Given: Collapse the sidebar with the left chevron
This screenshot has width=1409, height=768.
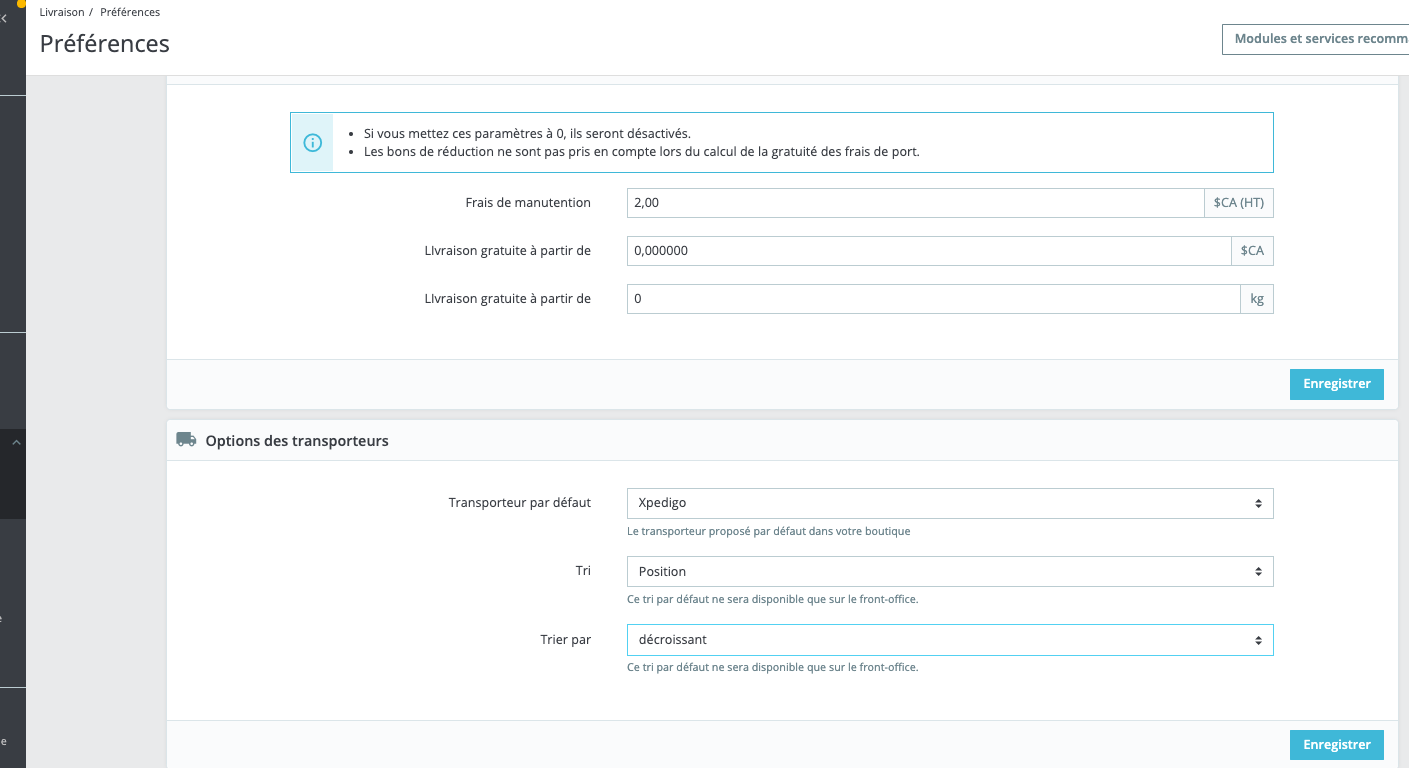Looking at the screenshot, I should point(5,19).
